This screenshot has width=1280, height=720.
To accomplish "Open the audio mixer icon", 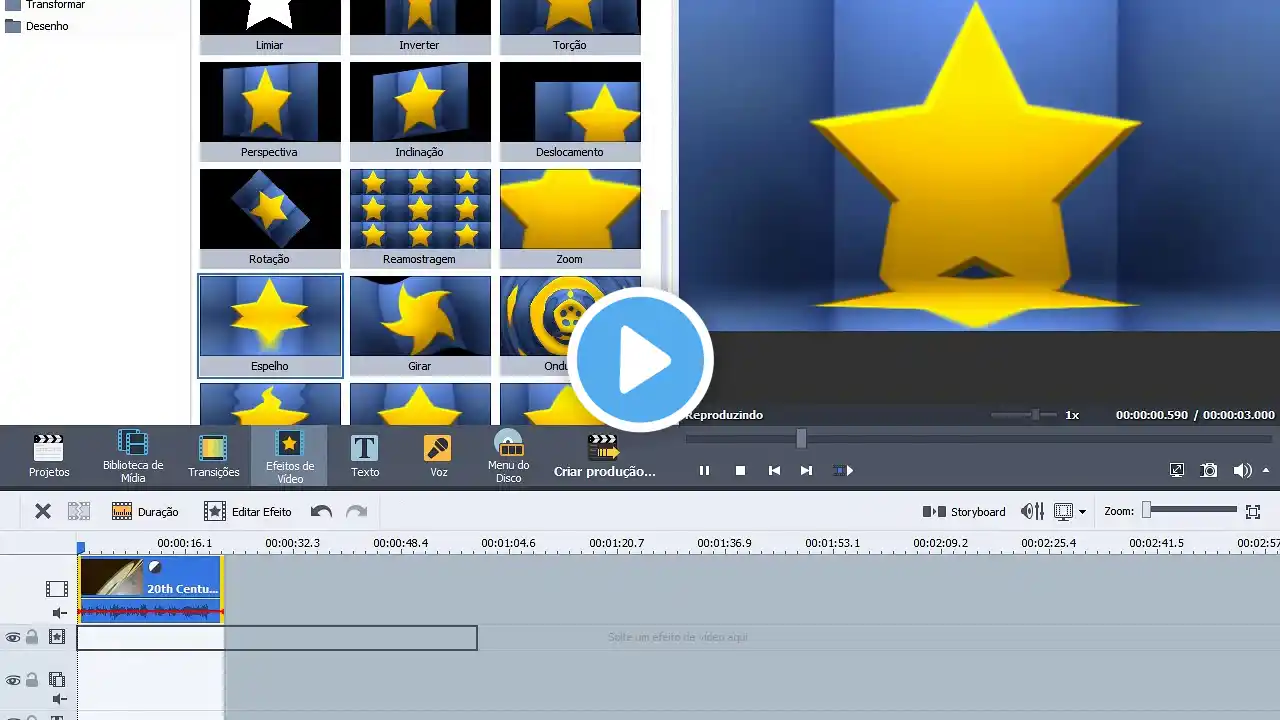I will (x=1032, y=511).
